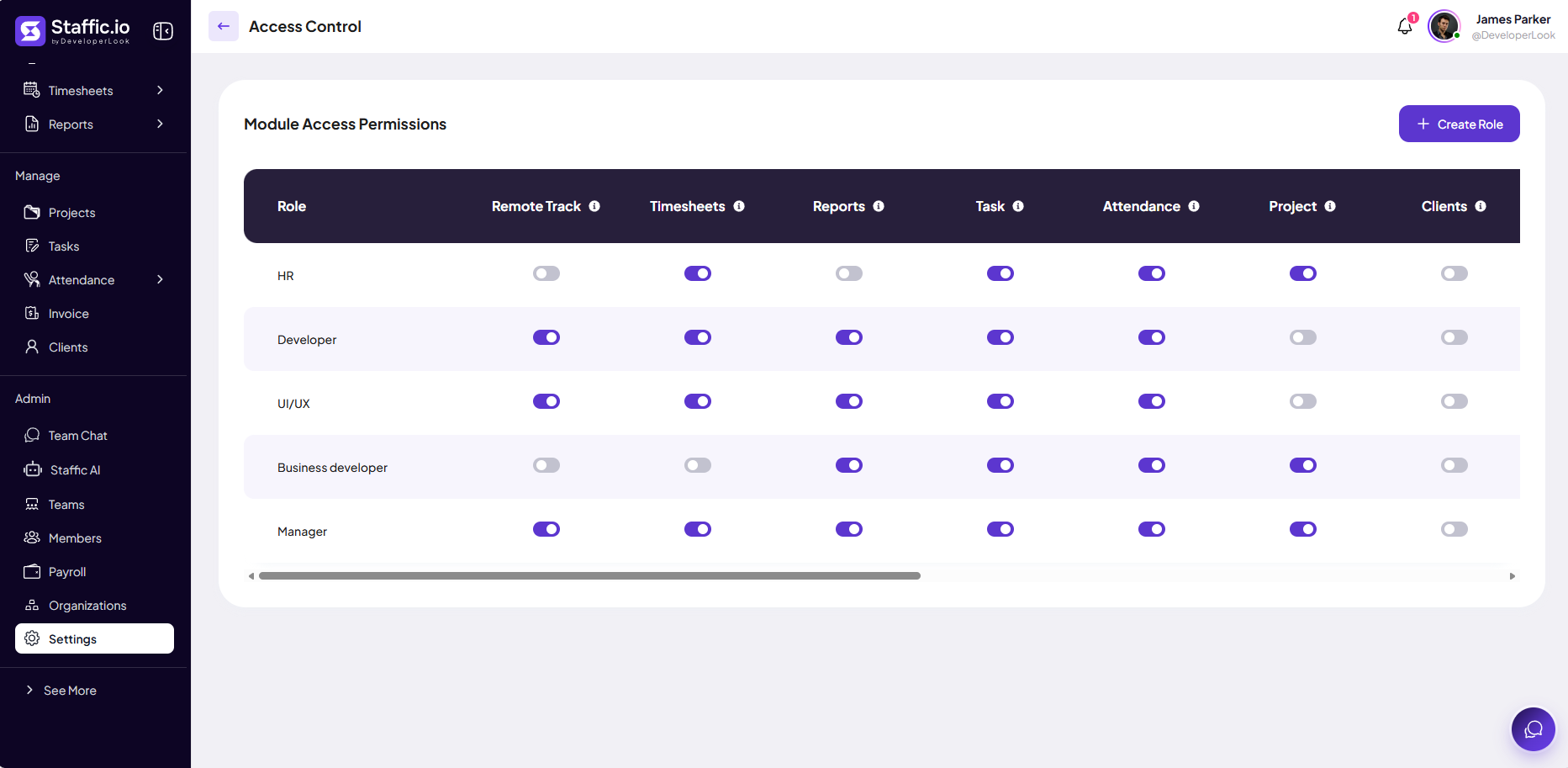Screen dimensions: 1568x768
Task: Click James Parker profile avatar
Action: (x=1444, y=26)
